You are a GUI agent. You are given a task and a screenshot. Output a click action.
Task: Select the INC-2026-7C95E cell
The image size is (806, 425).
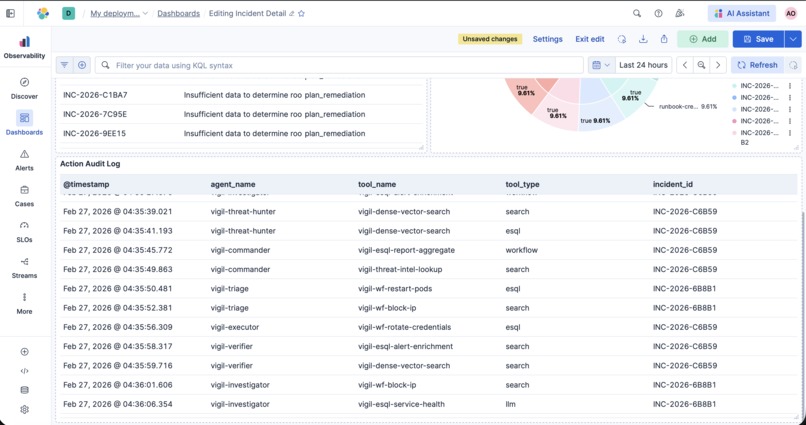(x=95, y=114)
